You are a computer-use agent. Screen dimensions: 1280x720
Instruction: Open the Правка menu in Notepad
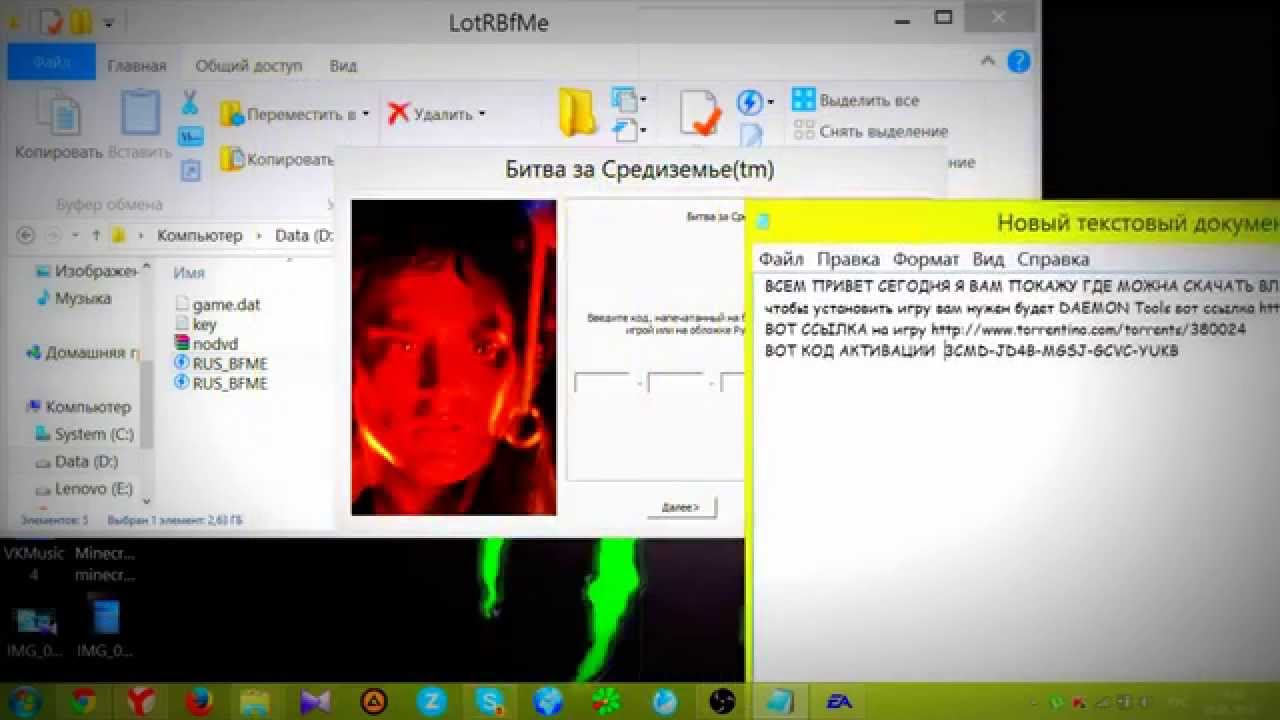(x=848, y=259)
